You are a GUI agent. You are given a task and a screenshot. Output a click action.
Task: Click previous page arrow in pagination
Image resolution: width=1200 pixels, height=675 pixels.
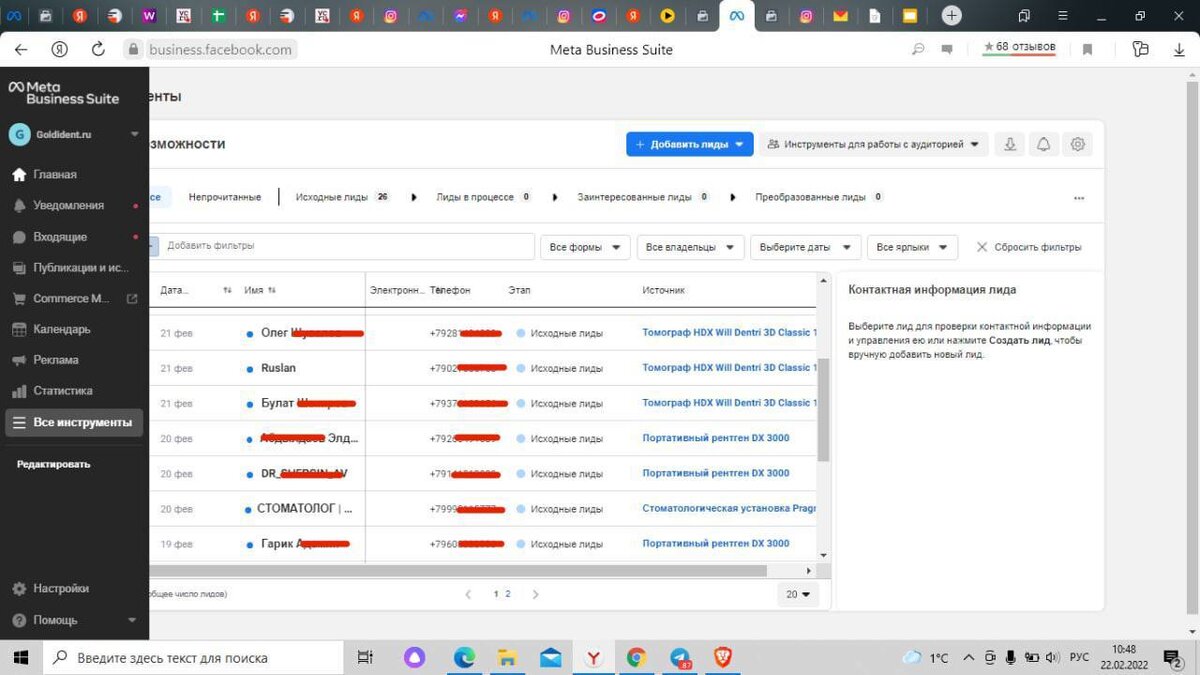point(468,594)
